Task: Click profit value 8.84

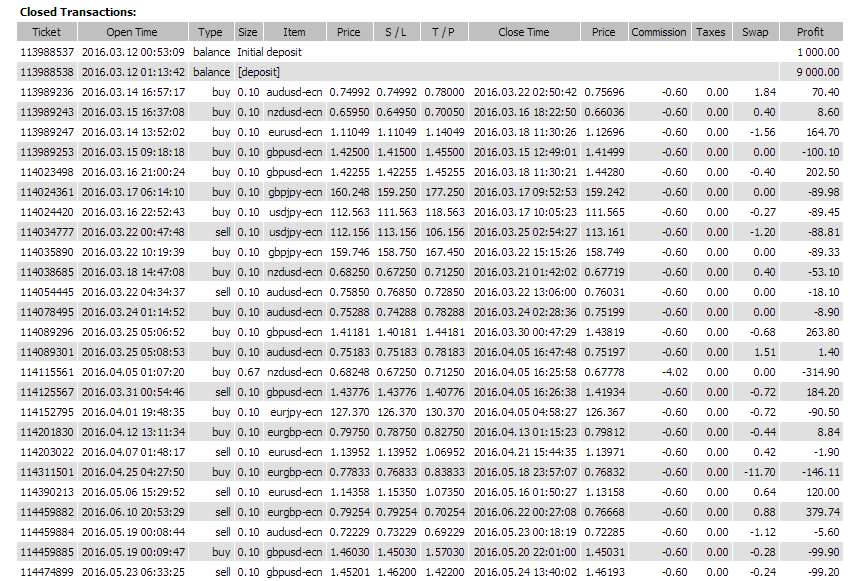Action: 828,432
